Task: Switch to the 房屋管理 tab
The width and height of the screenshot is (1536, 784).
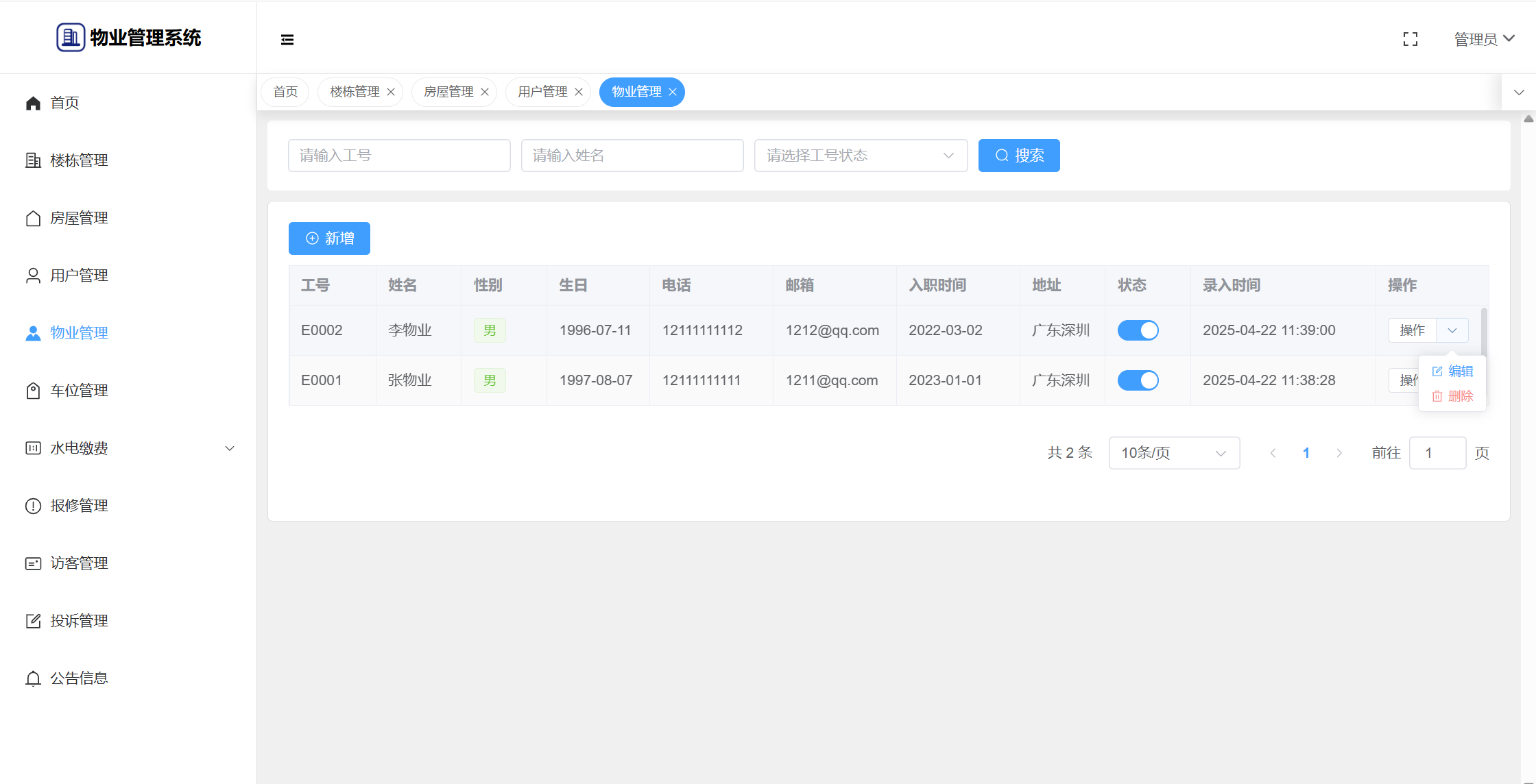Action: tap(448, 92)
